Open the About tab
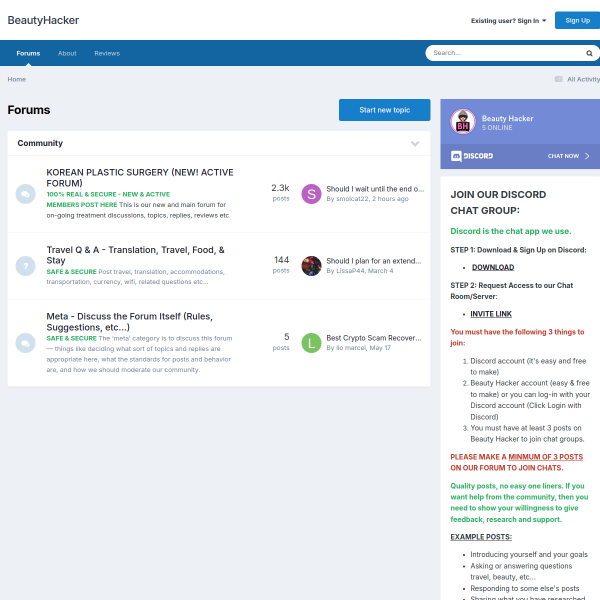600x600 pixels. [x=67, y=54]
